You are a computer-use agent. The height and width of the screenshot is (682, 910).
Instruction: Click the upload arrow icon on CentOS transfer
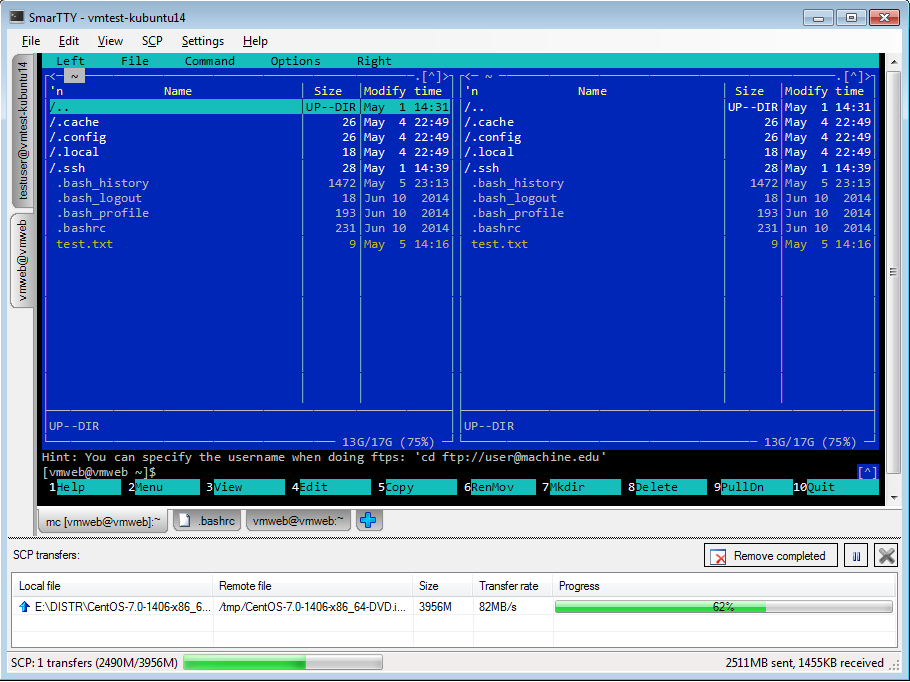(x=24, y=607)
